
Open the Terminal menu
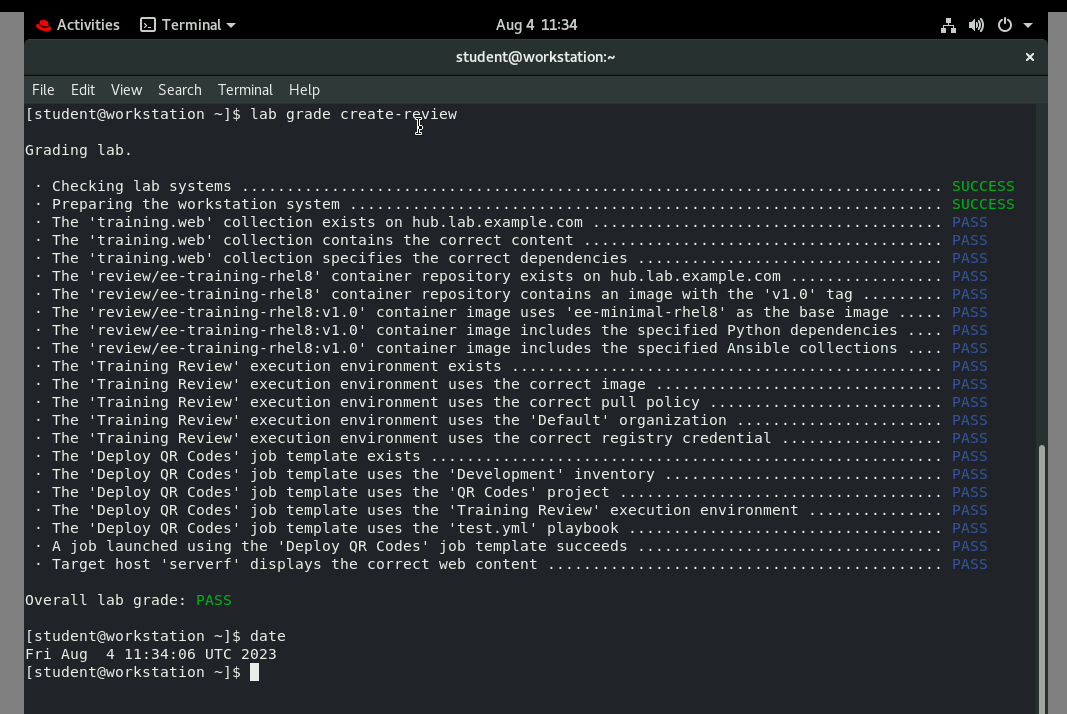coord(244,90)
